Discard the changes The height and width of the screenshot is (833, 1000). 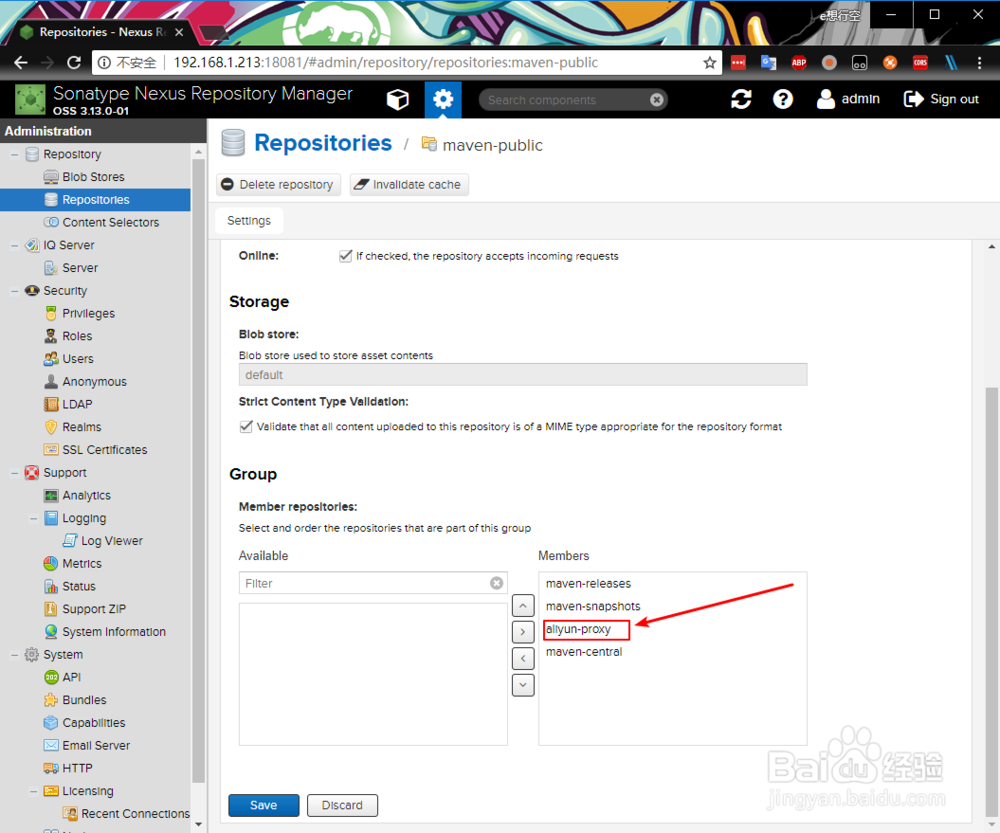342,805
